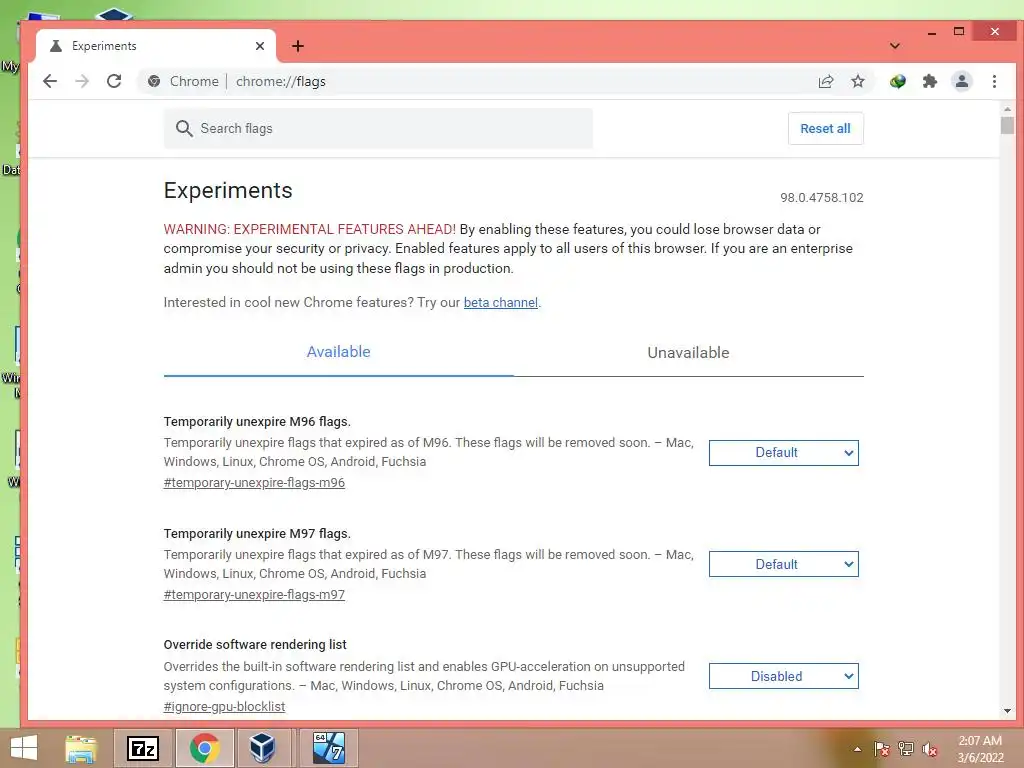This screenshot has height=768, width=1024.
Task: Click the Reset all button
Action: click(825, 129)
